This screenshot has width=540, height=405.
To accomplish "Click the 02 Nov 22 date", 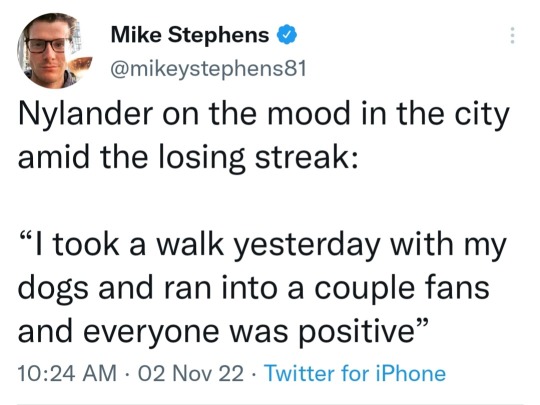I will tap(191, 373).
